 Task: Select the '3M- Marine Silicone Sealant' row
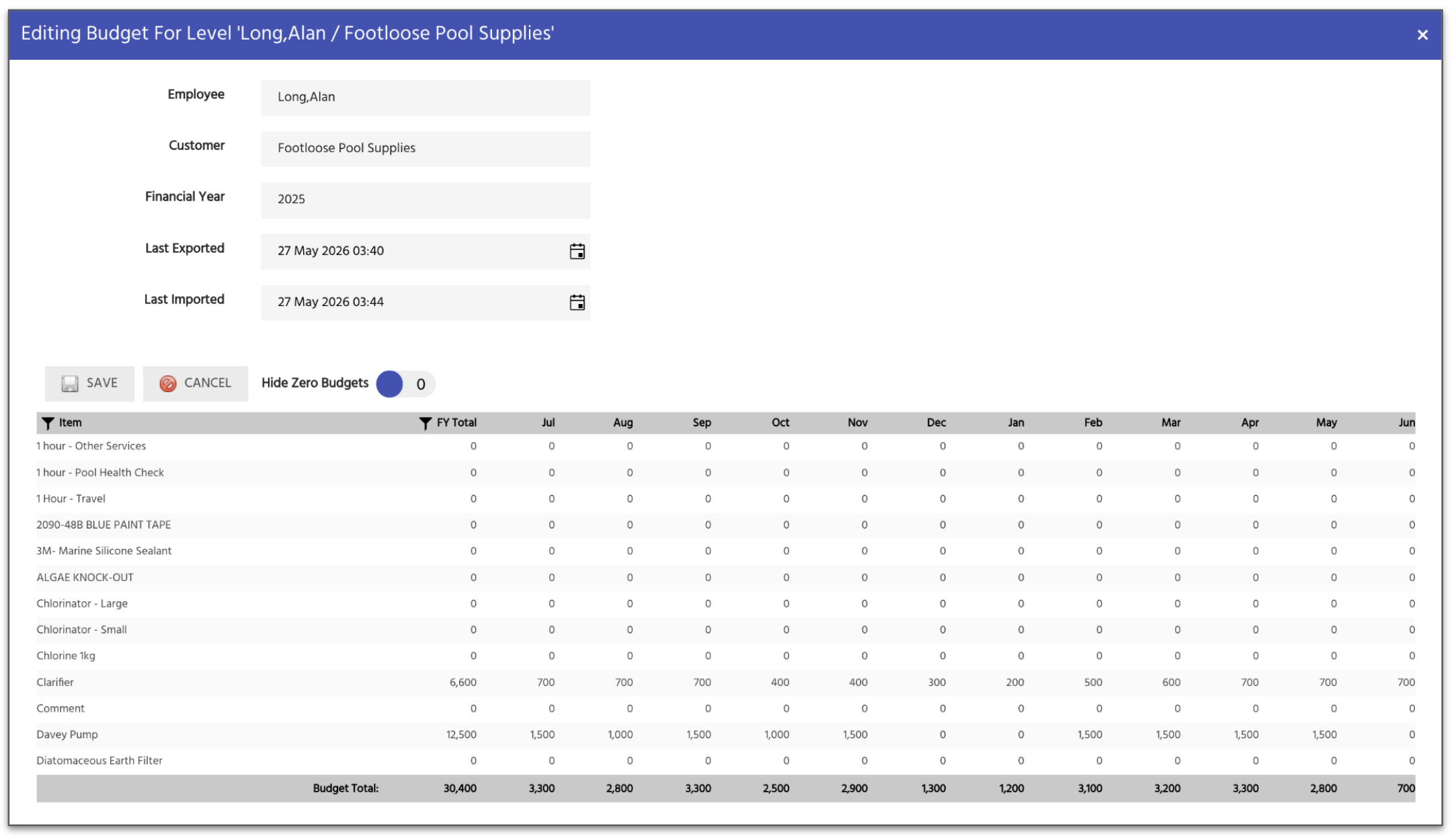[x=726, y=551]
